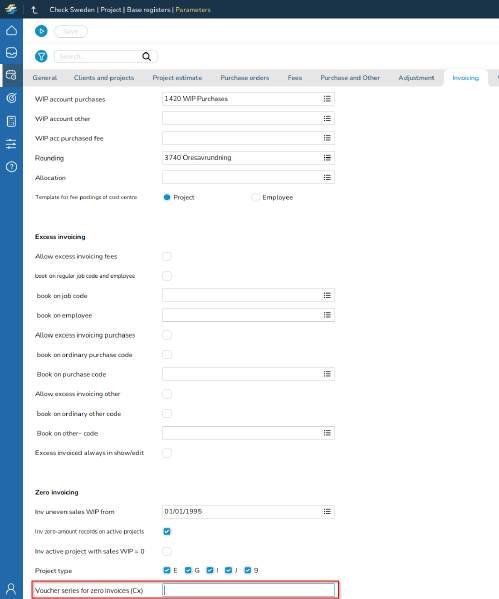This screenshot has height=599, width=499.
Task: Enable Inv active project with sales WIP = 0
Action: (x=167, y=551)
